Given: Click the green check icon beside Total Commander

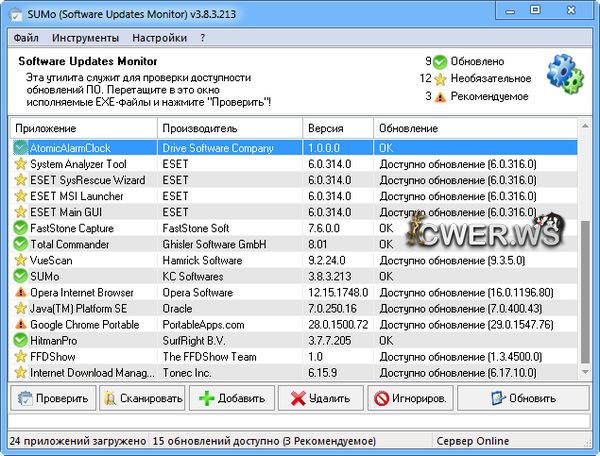Looking at the screenshot, I should coord(20,244).
